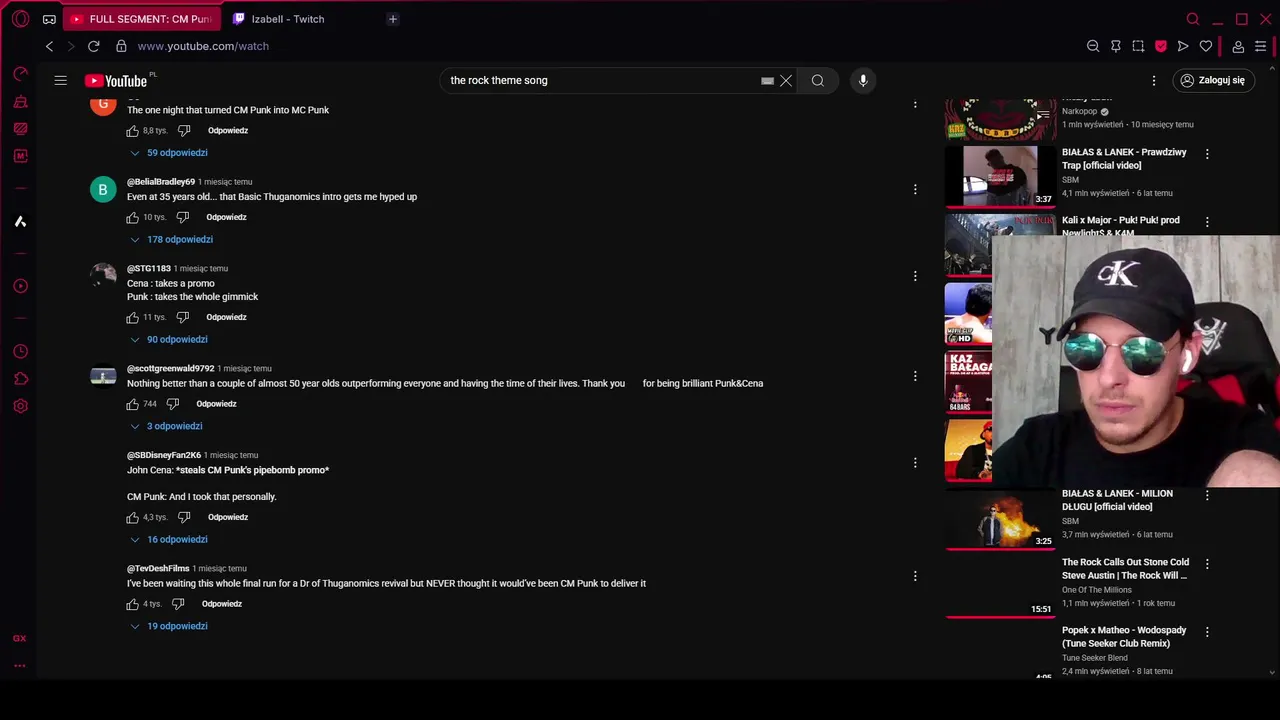The width and height of the screenshot is (1280, 720).
Task: Expand 16 odpowiedzi replies
Action: tap(168, 539)
